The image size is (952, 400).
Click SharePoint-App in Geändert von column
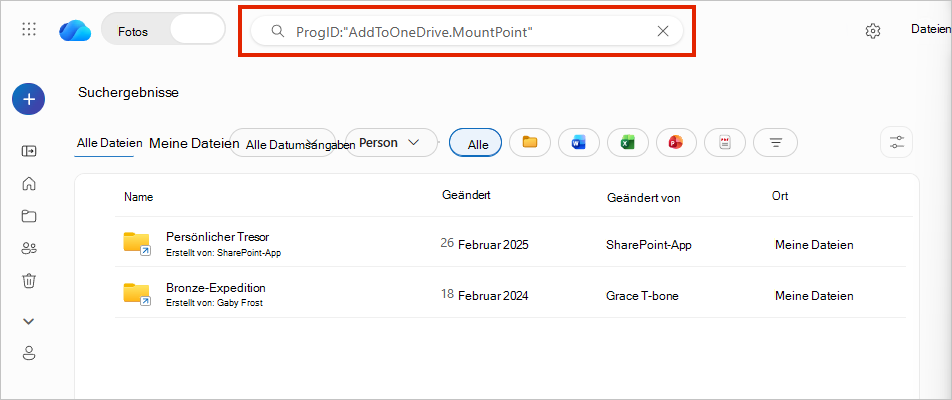point(648,245)
